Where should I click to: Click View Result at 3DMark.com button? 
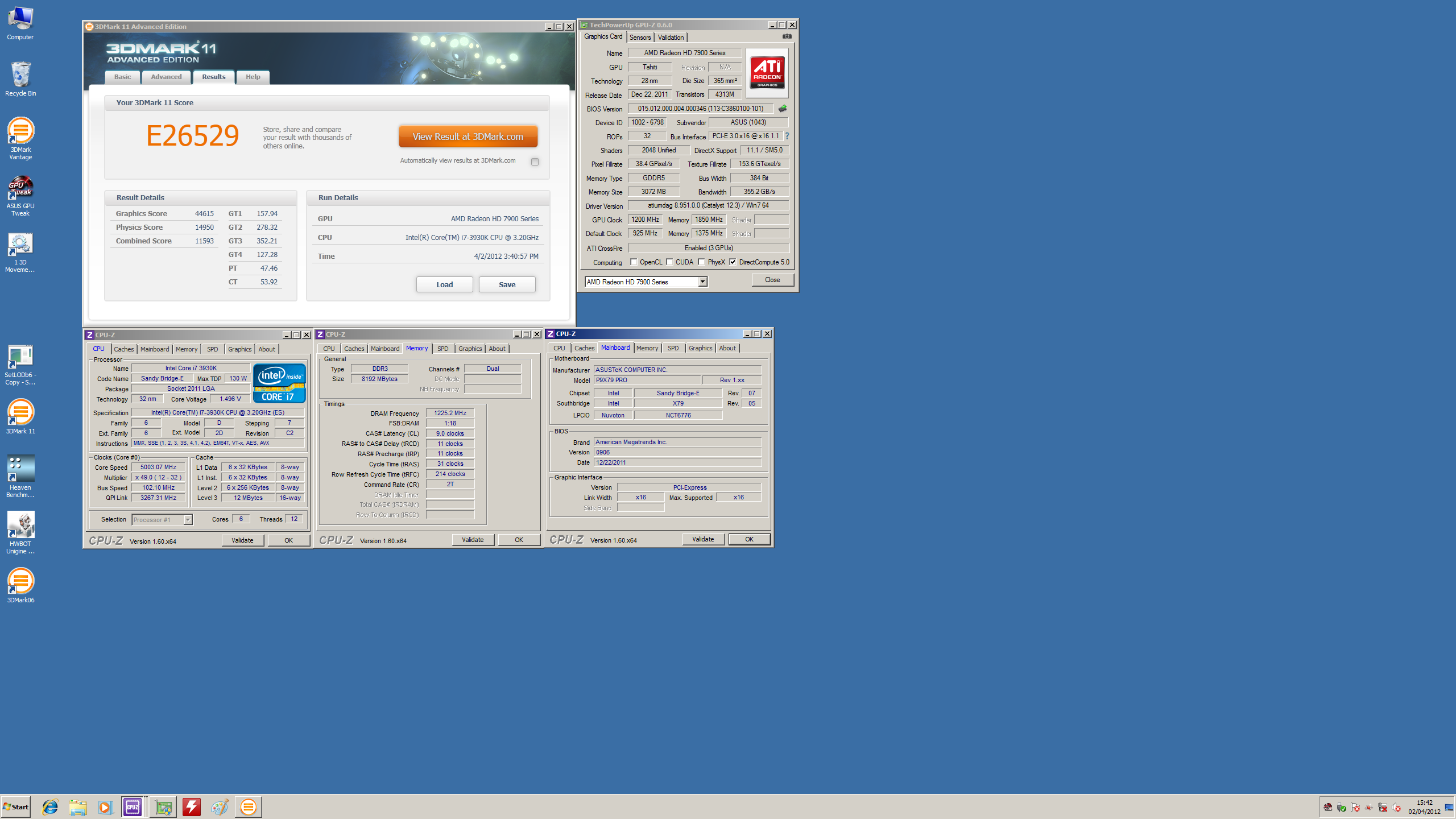(x=468, y=136)
